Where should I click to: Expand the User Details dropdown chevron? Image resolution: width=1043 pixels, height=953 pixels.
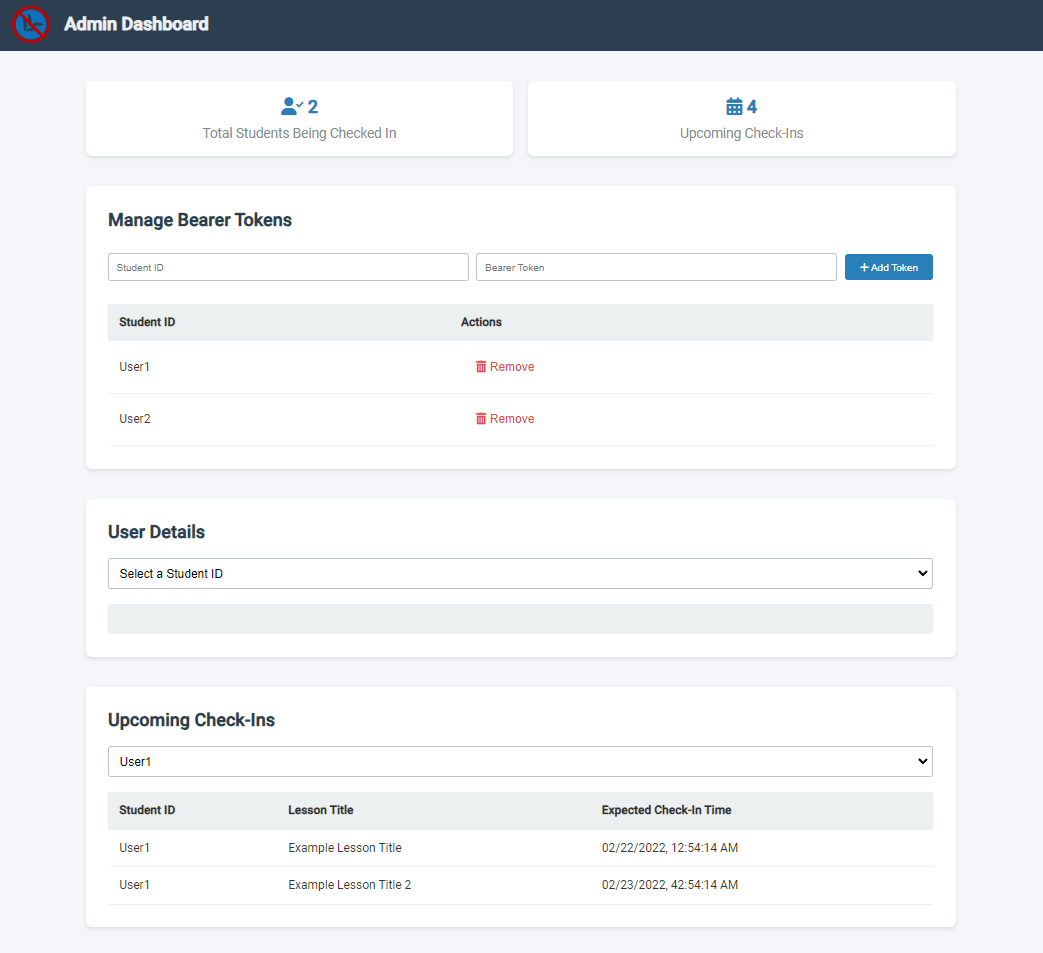[x=922, y=573]
